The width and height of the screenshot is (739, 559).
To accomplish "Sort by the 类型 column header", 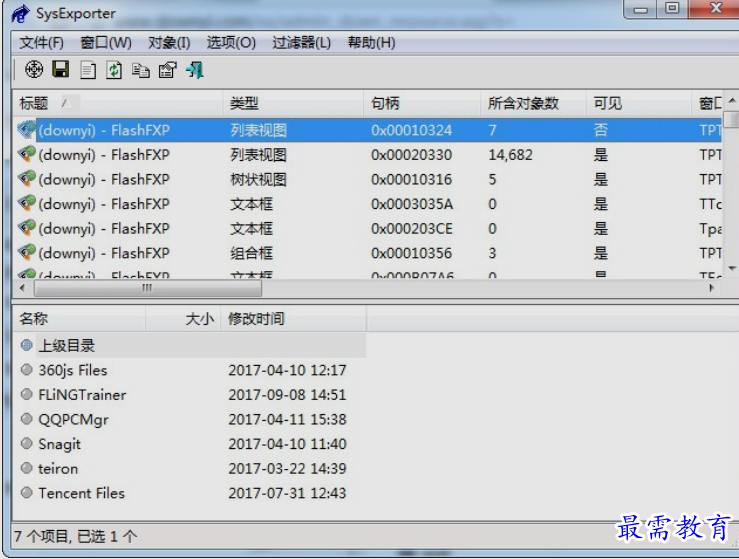I will pos(293,103).
